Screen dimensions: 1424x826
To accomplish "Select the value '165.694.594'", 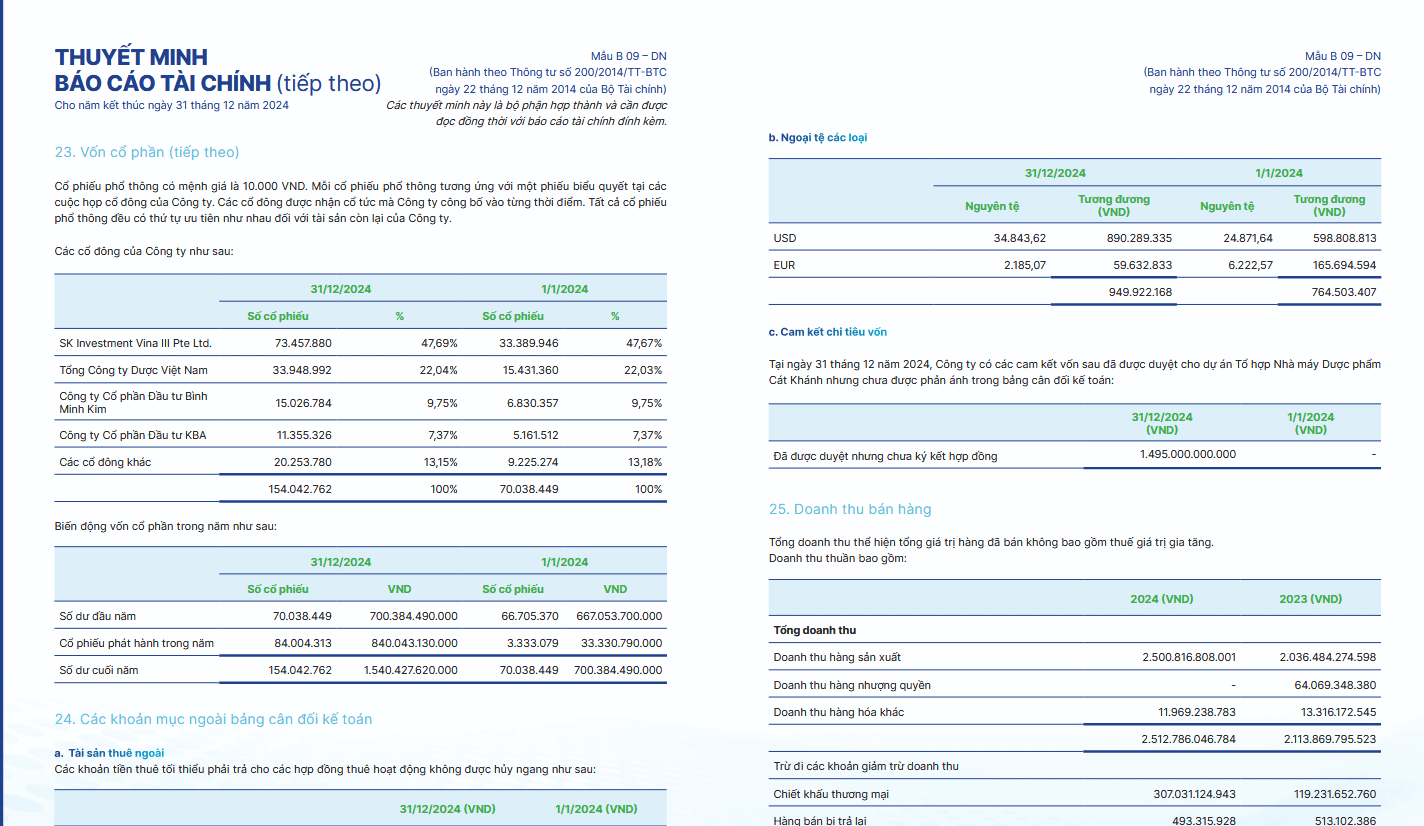I will 1345,265.
